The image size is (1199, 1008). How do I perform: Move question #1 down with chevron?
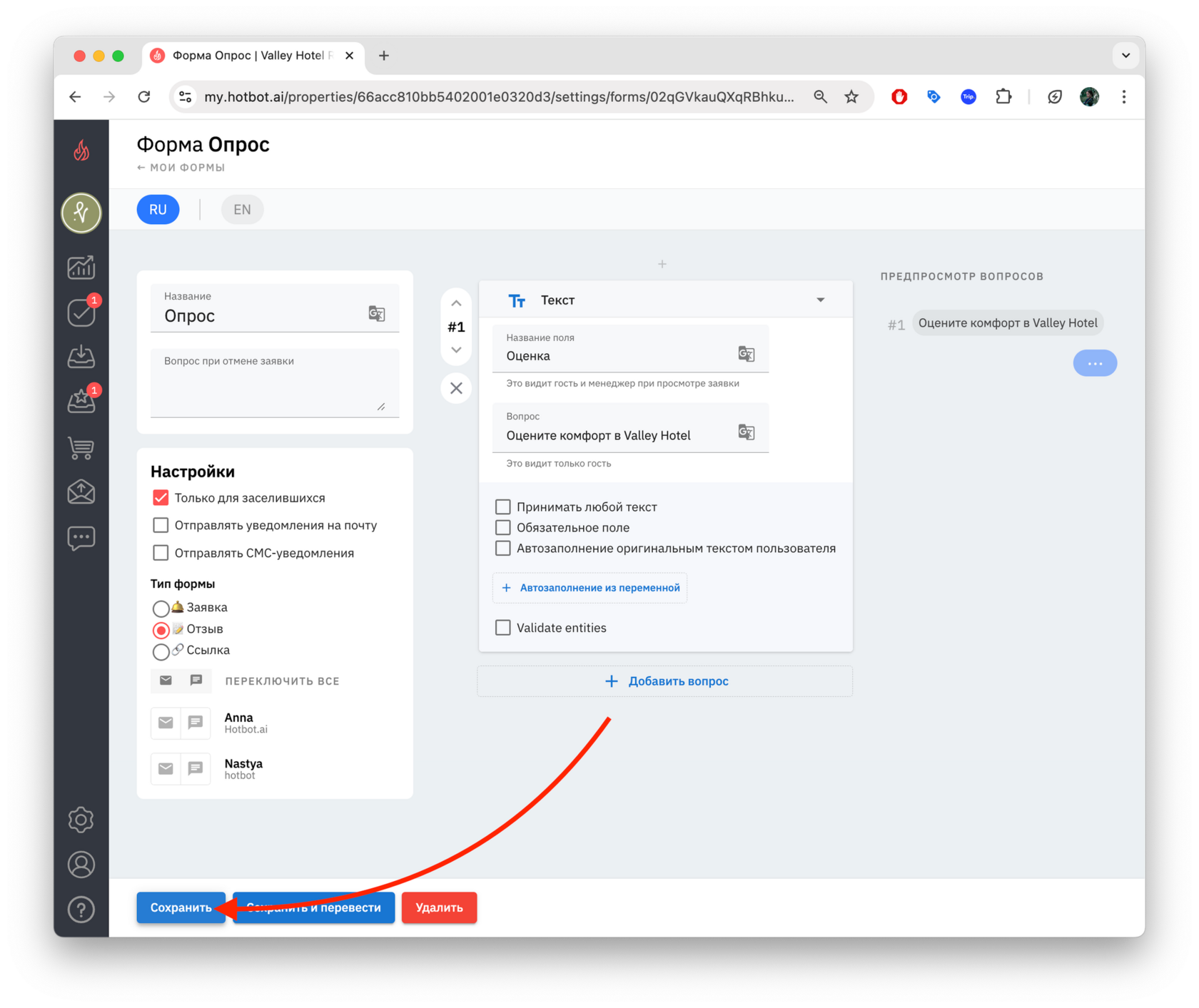click(x=457, y=350)
